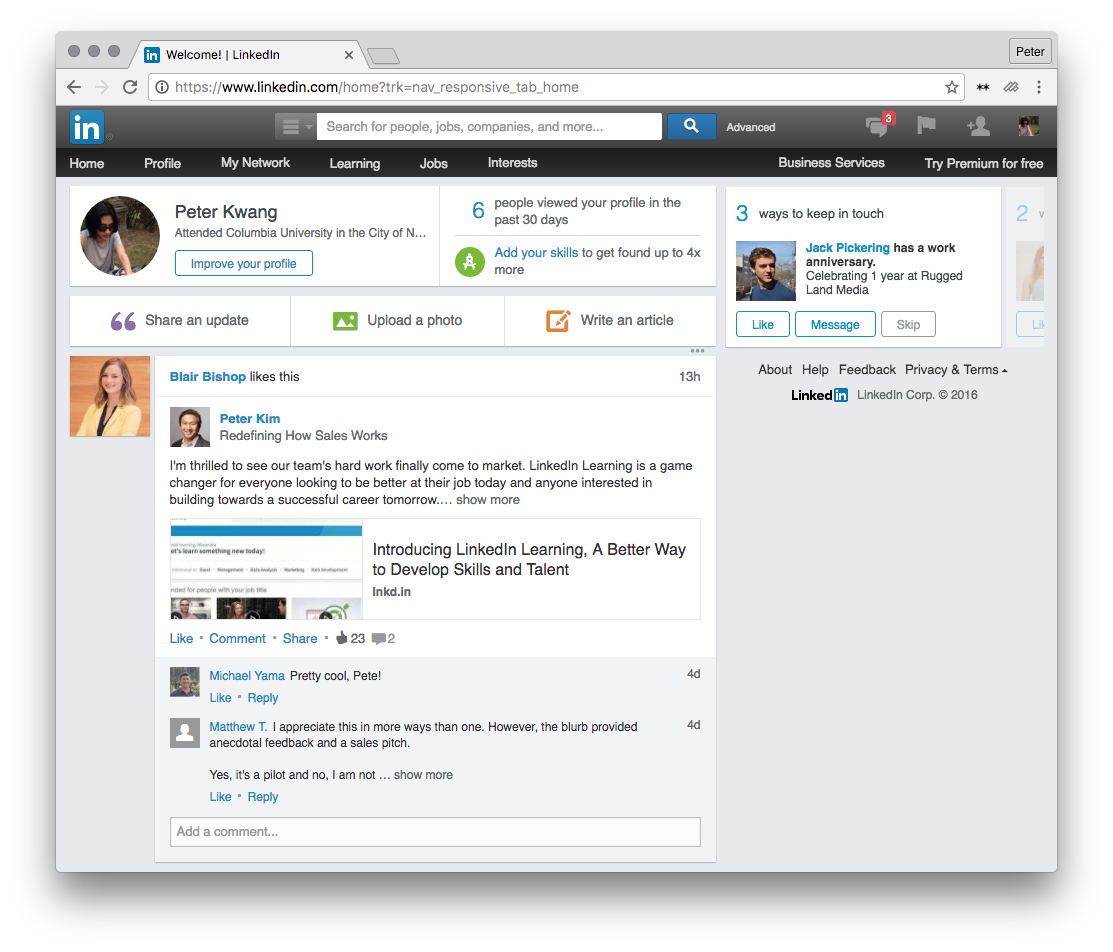
Task: Like Peter Kim's post
Action: tap(181, 638)
